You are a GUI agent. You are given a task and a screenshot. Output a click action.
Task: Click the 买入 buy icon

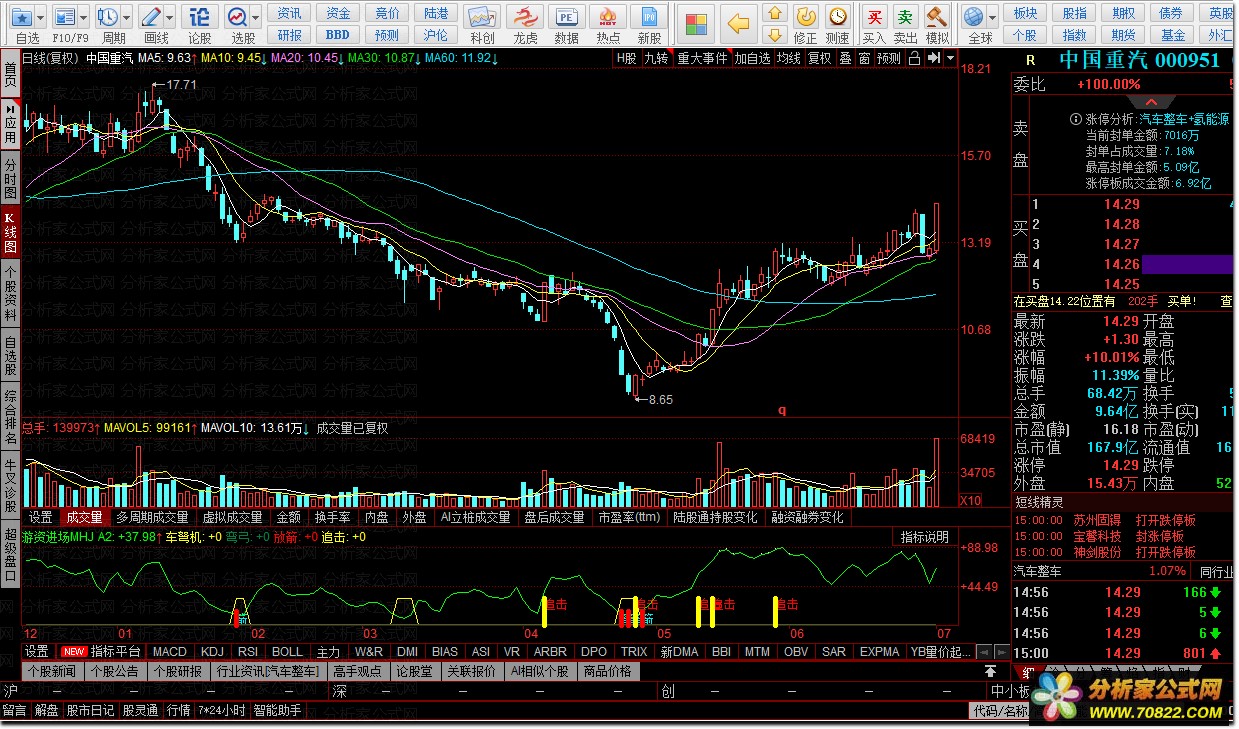[x=874, y=16]
